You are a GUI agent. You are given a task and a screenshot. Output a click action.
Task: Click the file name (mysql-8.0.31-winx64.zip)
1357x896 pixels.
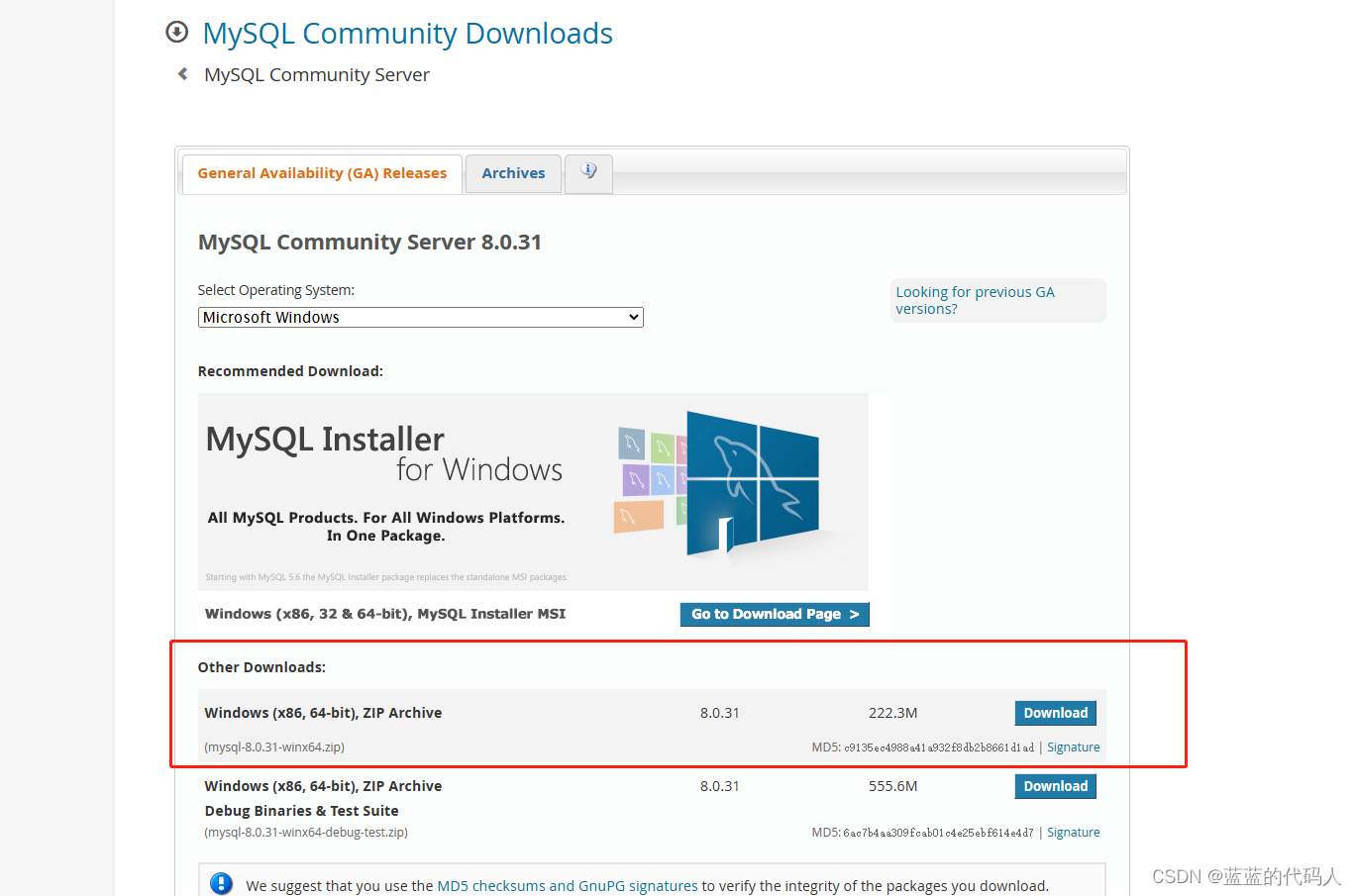(x=274, y=747)
